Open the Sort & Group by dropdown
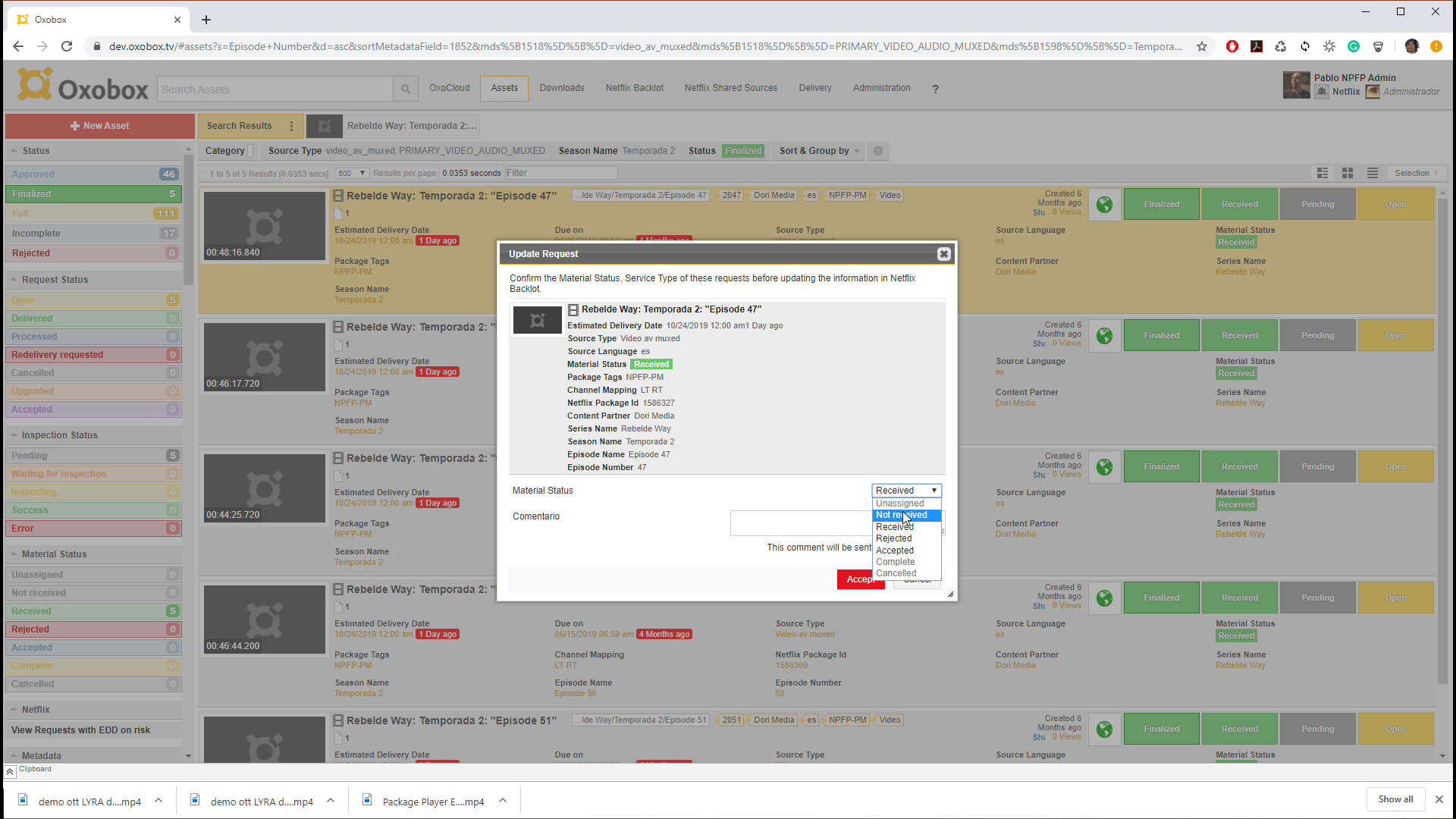 (x=820, y=151)
